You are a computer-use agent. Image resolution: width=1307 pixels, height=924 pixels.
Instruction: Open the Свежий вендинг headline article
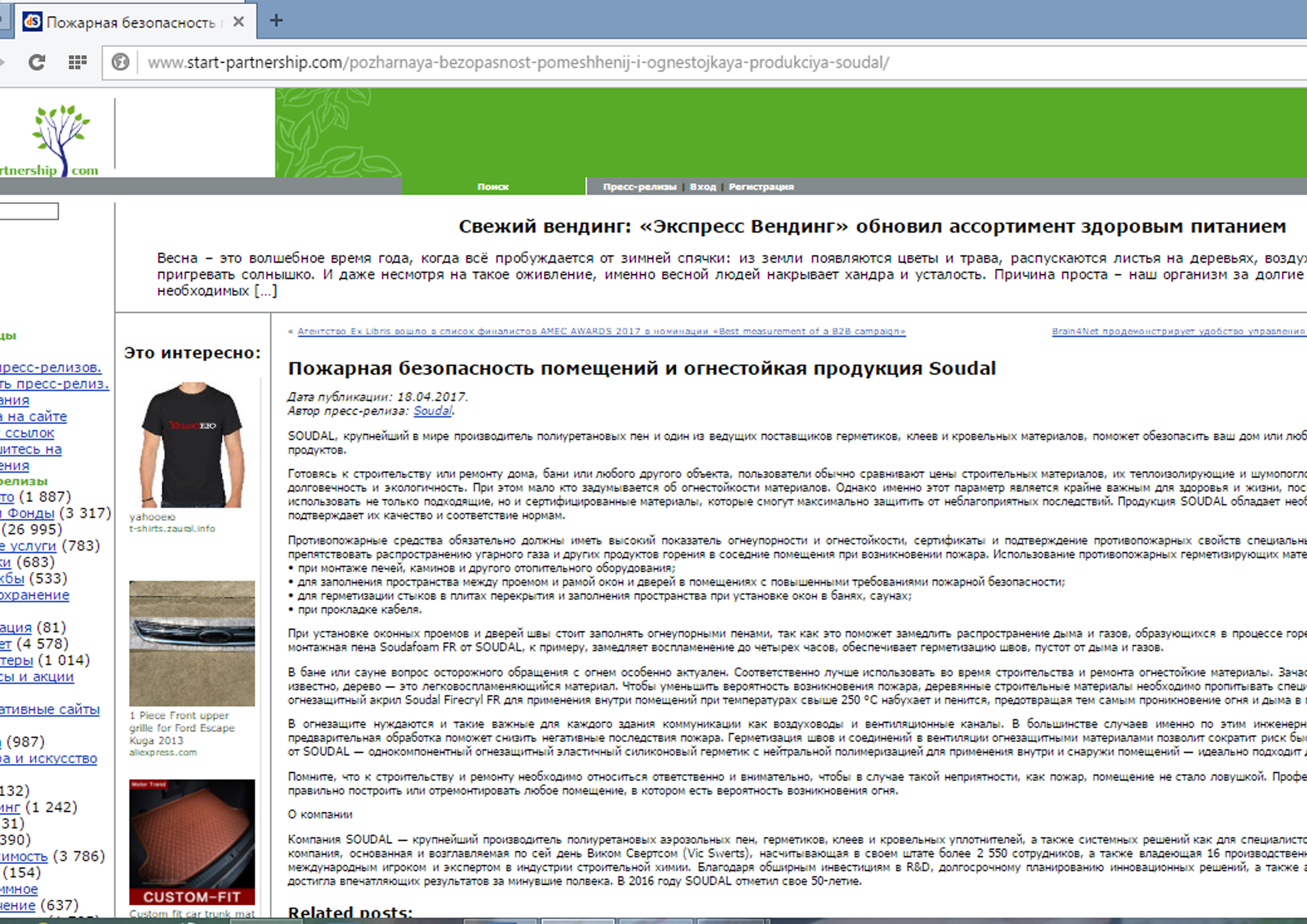(x=872, y=227)
